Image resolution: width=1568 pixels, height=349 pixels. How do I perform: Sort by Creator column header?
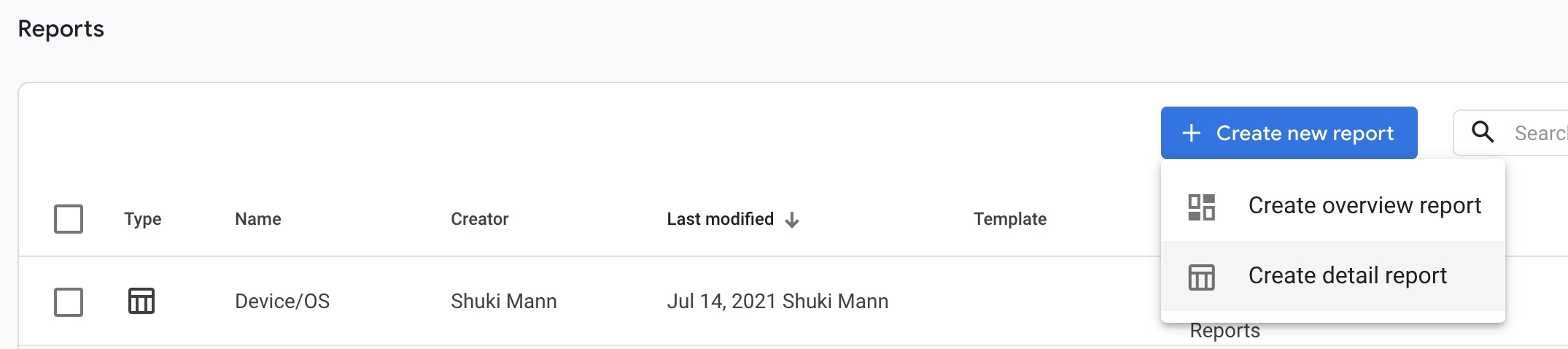point(479,219)
